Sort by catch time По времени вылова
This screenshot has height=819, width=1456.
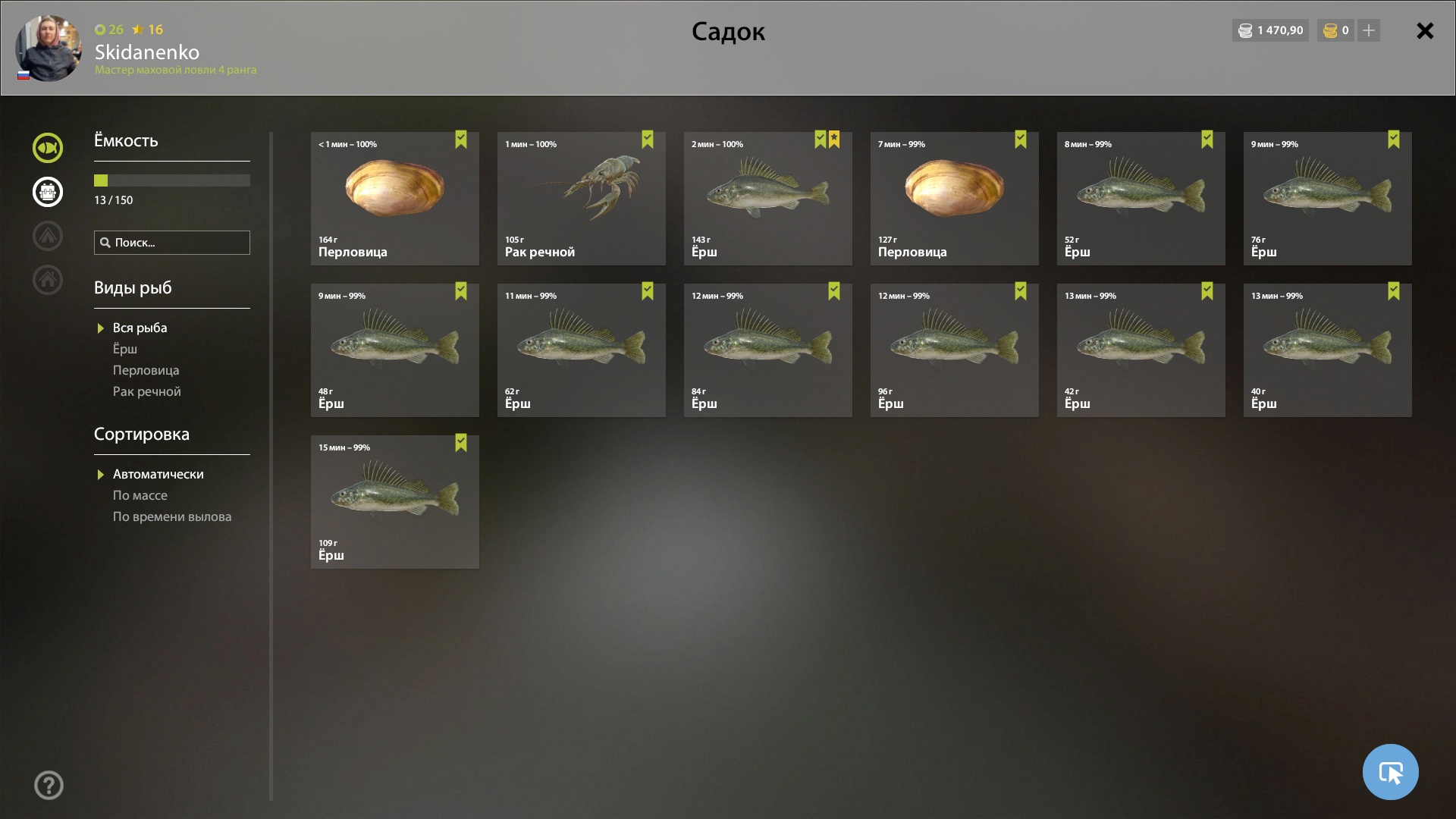coord(172,516)
